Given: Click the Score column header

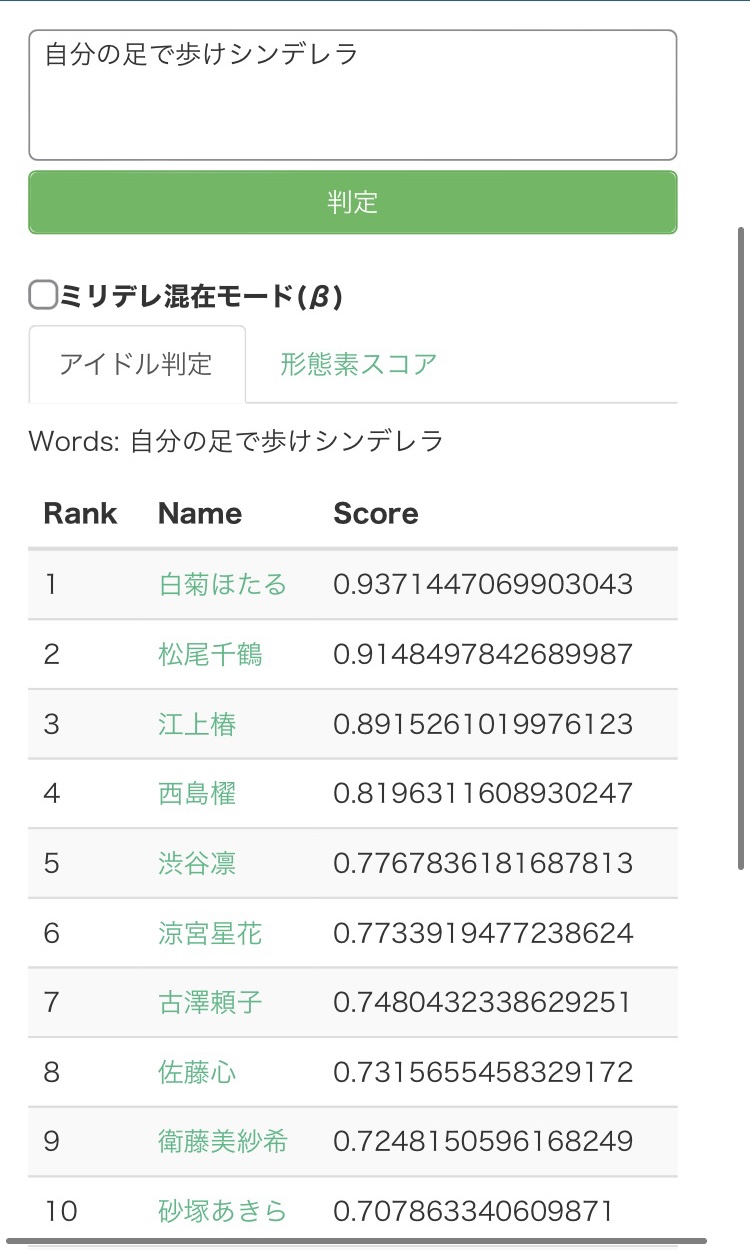Looking at the screenshot, I should click(376, 513).
